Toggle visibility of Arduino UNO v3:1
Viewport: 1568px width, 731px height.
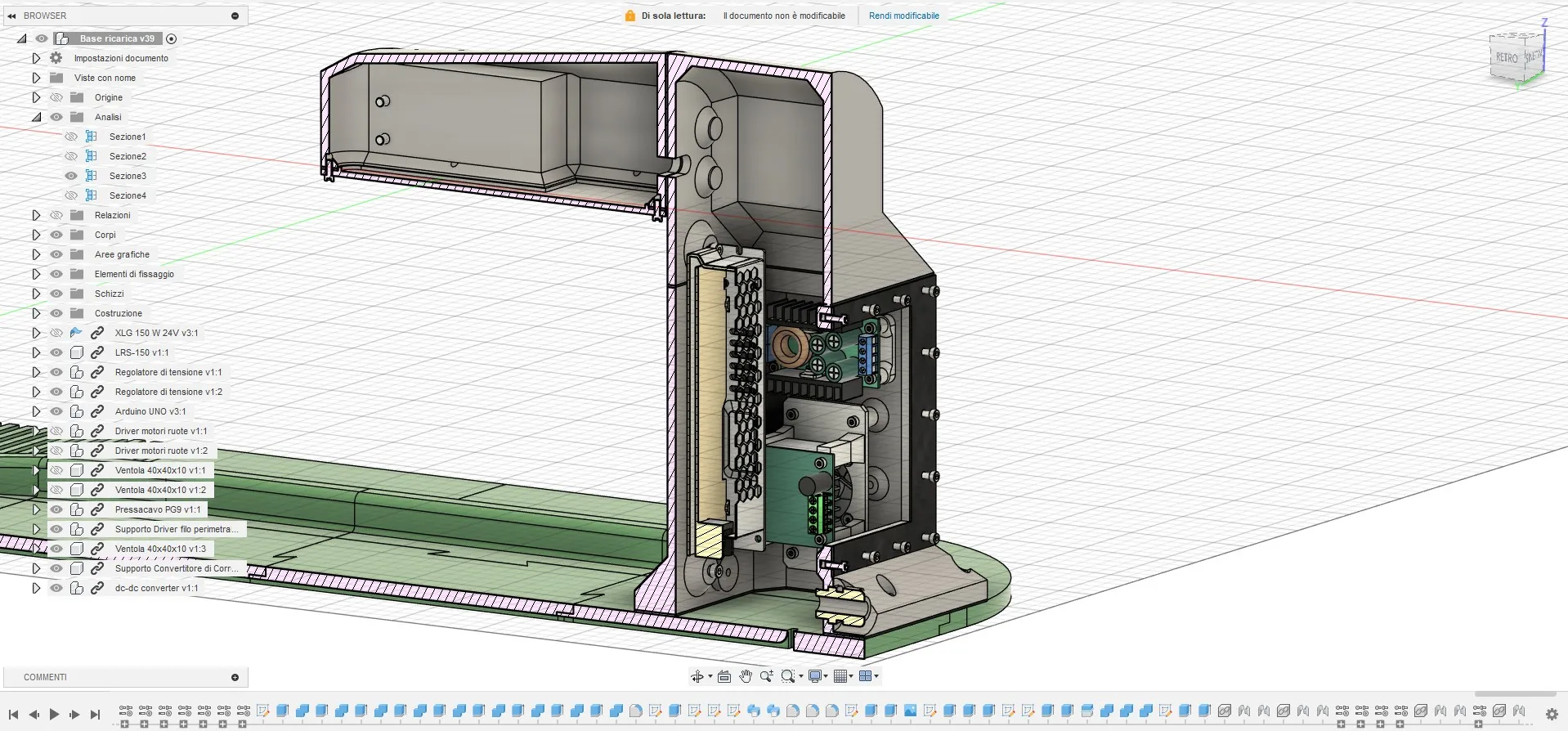56,411
